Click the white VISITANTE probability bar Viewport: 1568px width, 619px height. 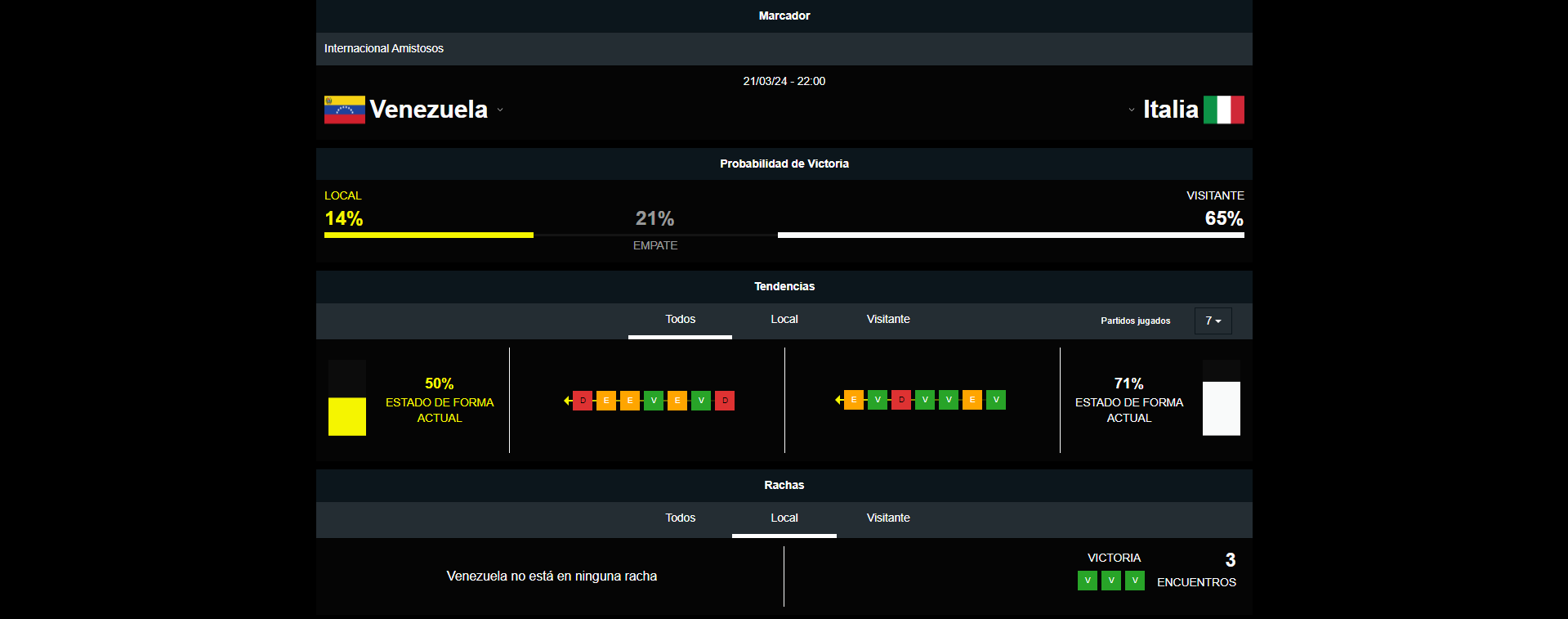[1011, 235]
